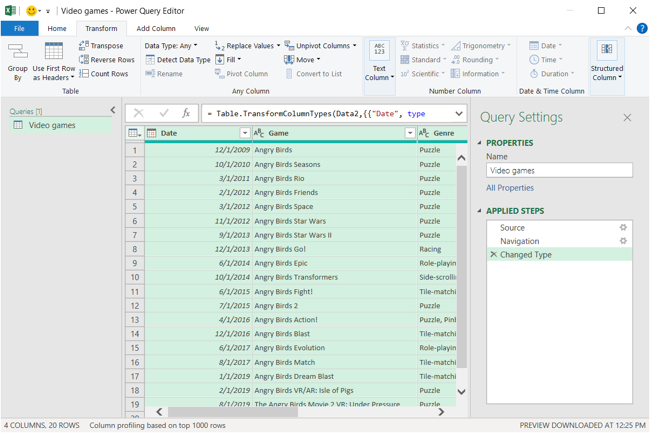650x433 pixels.
Task: Collapse the Queries pane arrow
Action: [x=113, y=110]
